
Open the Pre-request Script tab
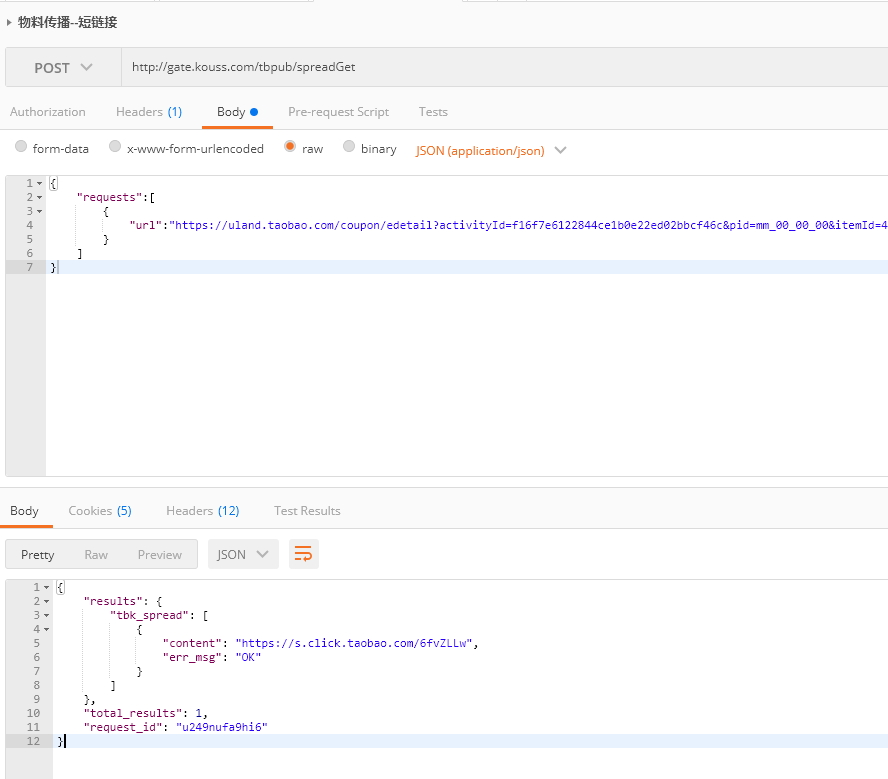(338, 112)
